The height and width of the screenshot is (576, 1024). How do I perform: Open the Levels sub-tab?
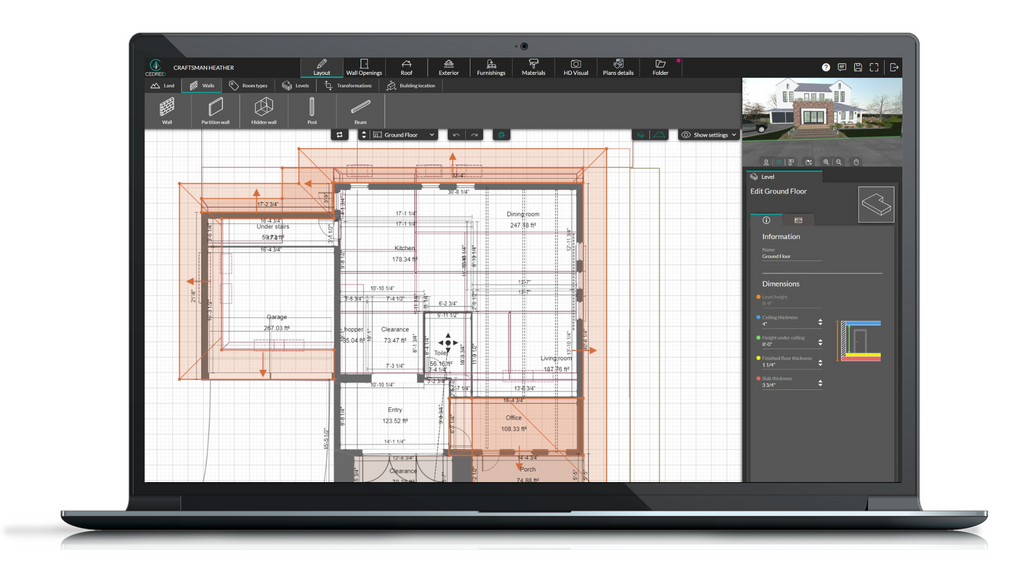click(295, 86)
